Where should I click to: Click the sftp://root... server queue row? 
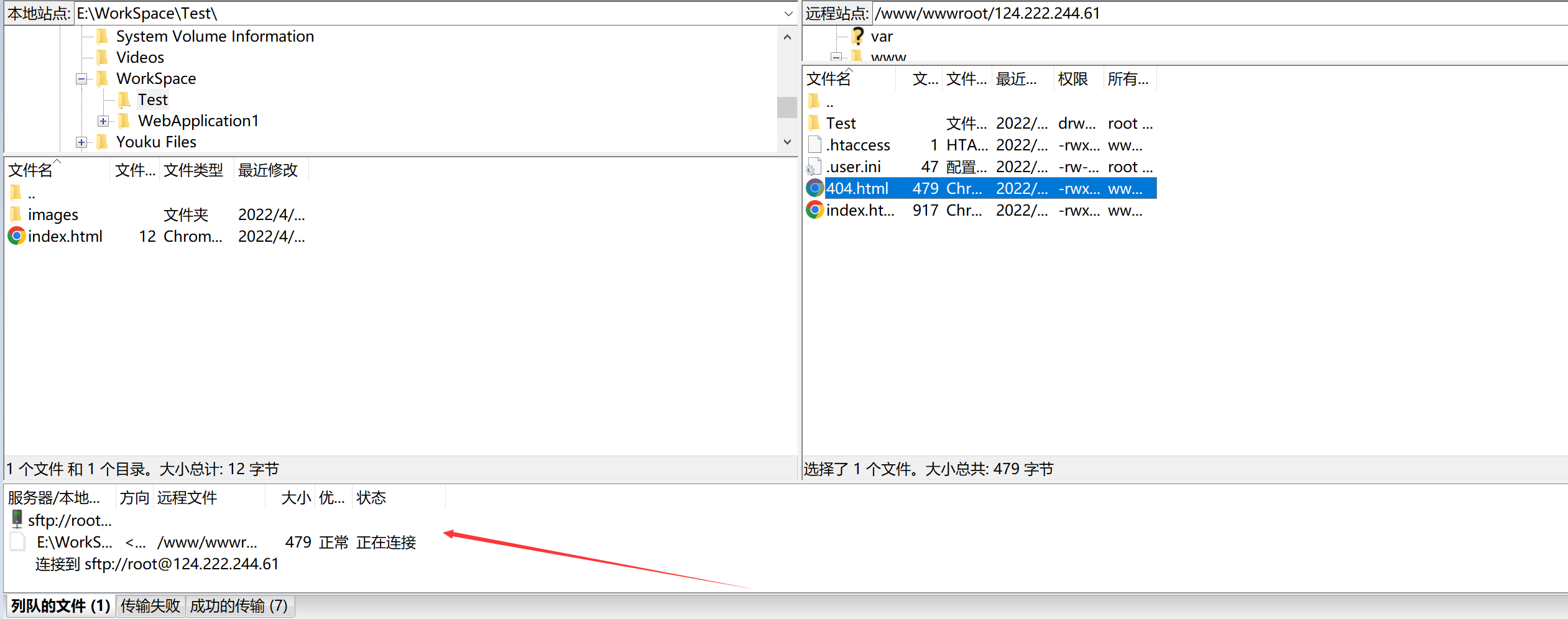(x=70, y=520)
